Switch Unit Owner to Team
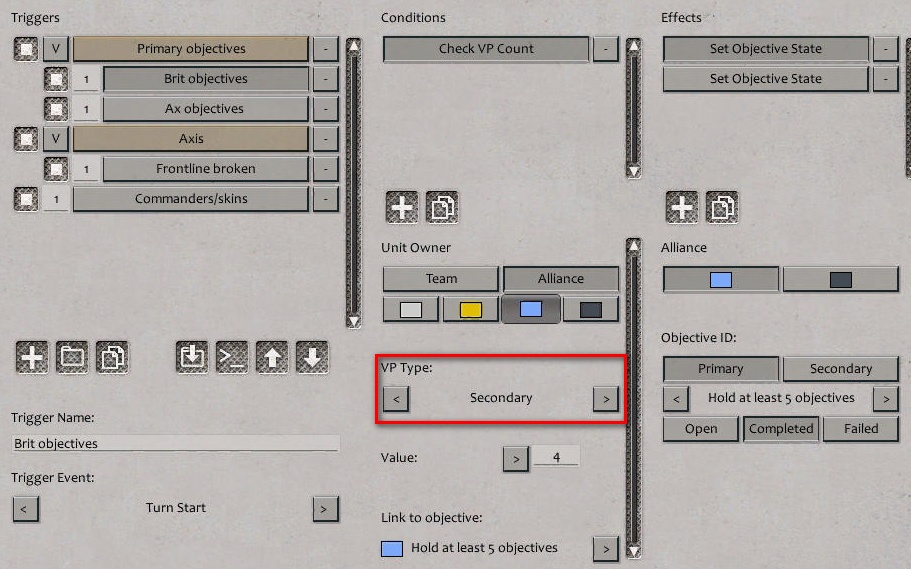Image resolution: width=911 pixels, height=569 pixels. coord(441,279)
